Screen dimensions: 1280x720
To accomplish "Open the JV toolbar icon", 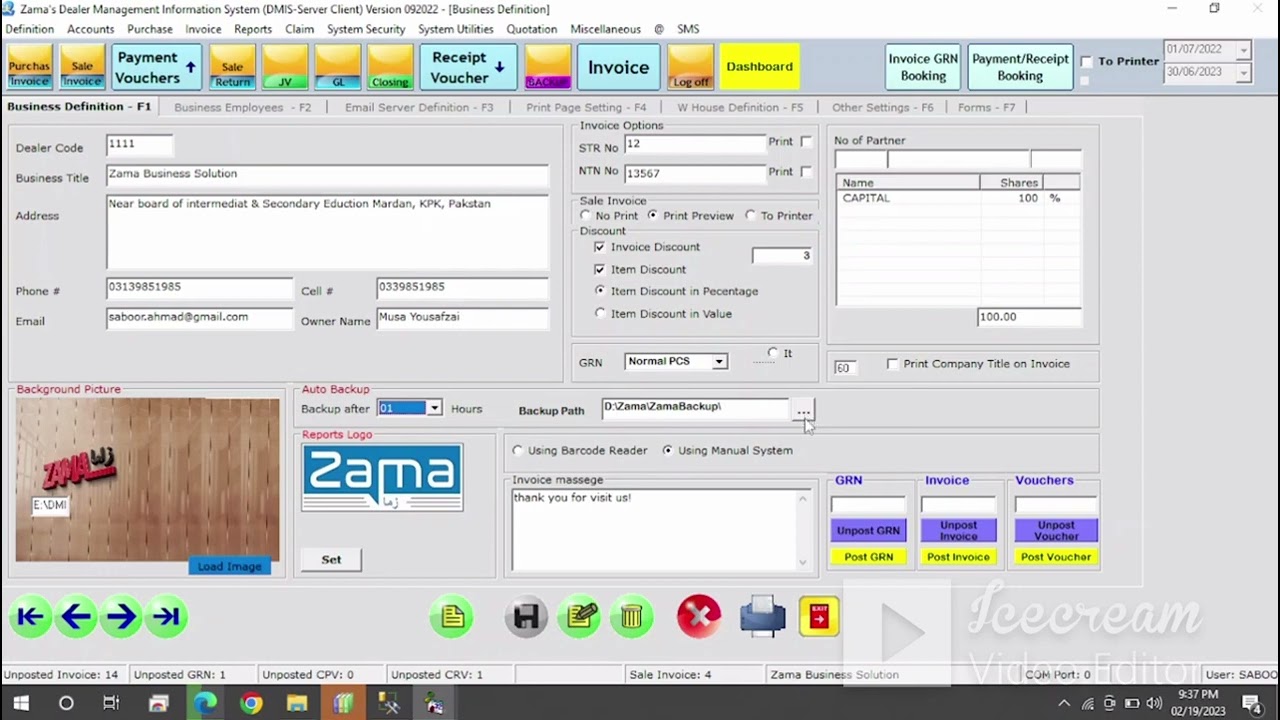I will pos(285,67).
